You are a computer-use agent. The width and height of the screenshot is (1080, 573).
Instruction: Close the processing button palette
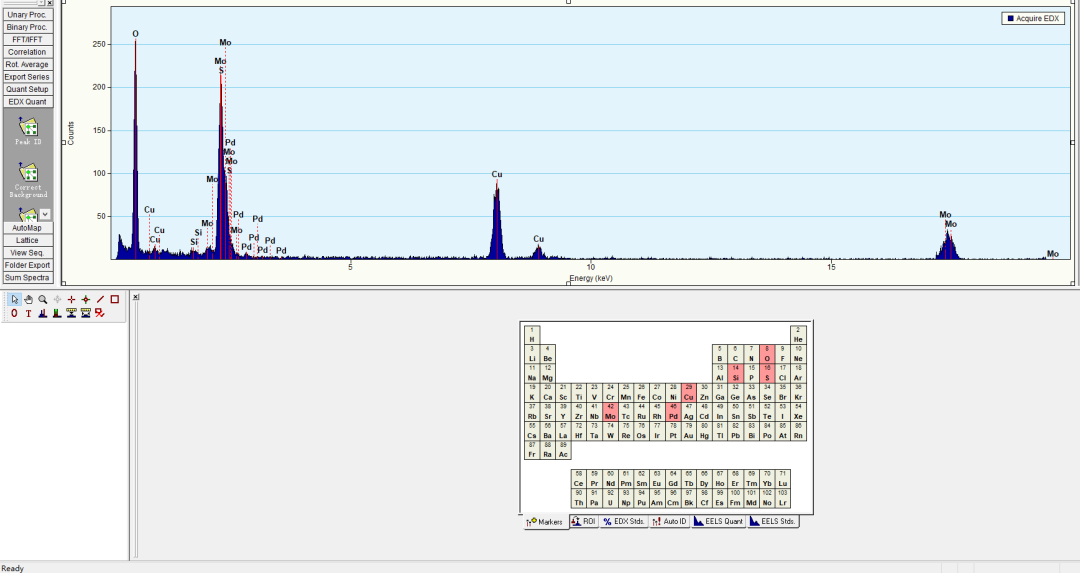[50, 3]
